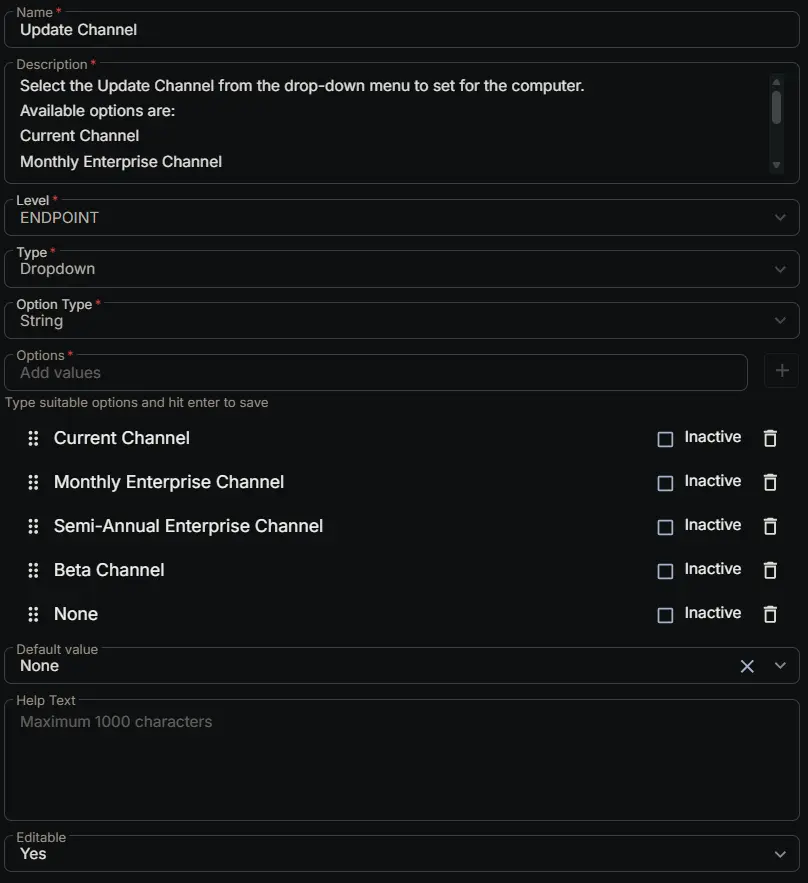Viewport: 808px width, 883px height.
Task: Focus the Options Add values input field
Action: click(376, 372)
